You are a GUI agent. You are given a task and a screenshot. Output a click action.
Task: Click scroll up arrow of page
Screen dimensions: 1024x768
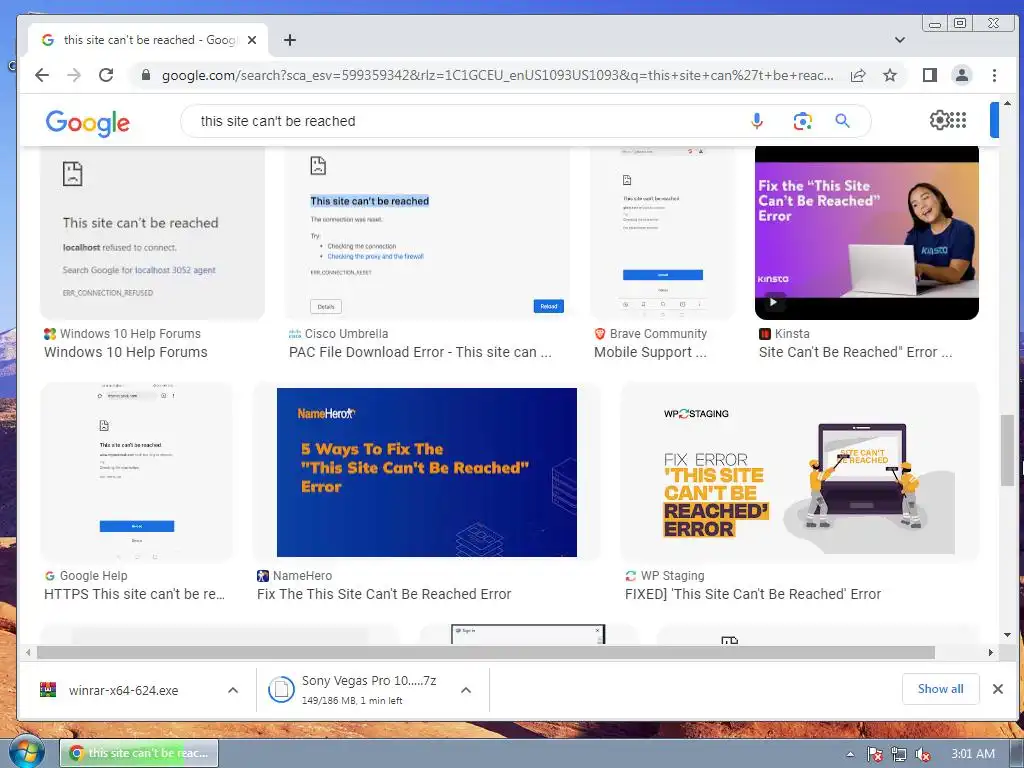[x=1007, y=103]
